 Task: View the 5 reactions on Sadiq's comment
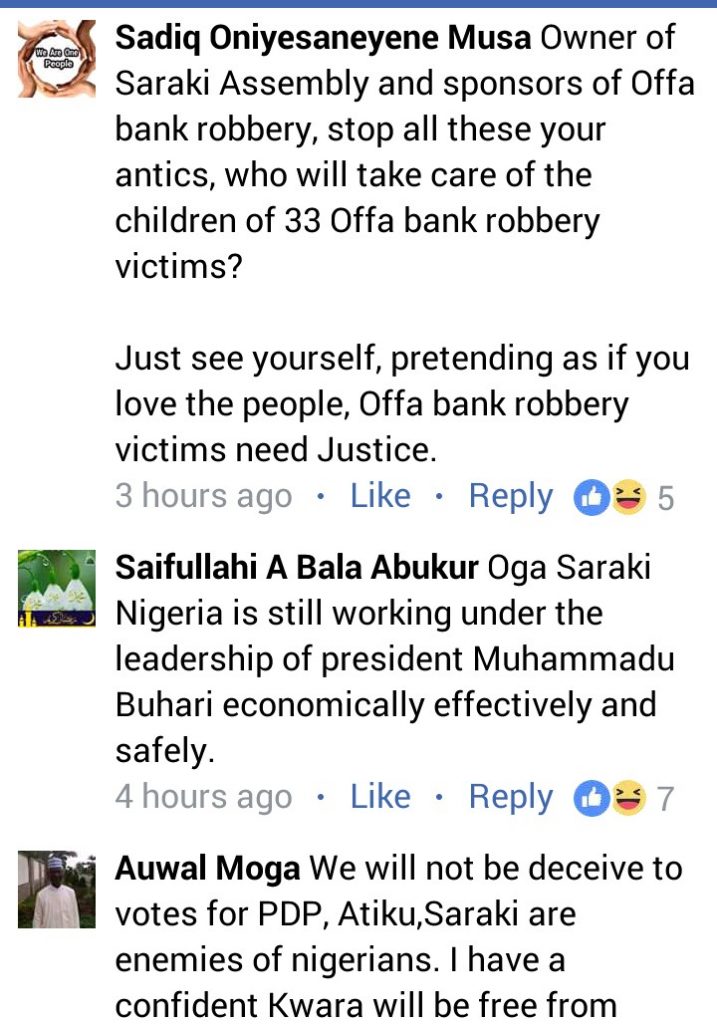coord(665,498)
